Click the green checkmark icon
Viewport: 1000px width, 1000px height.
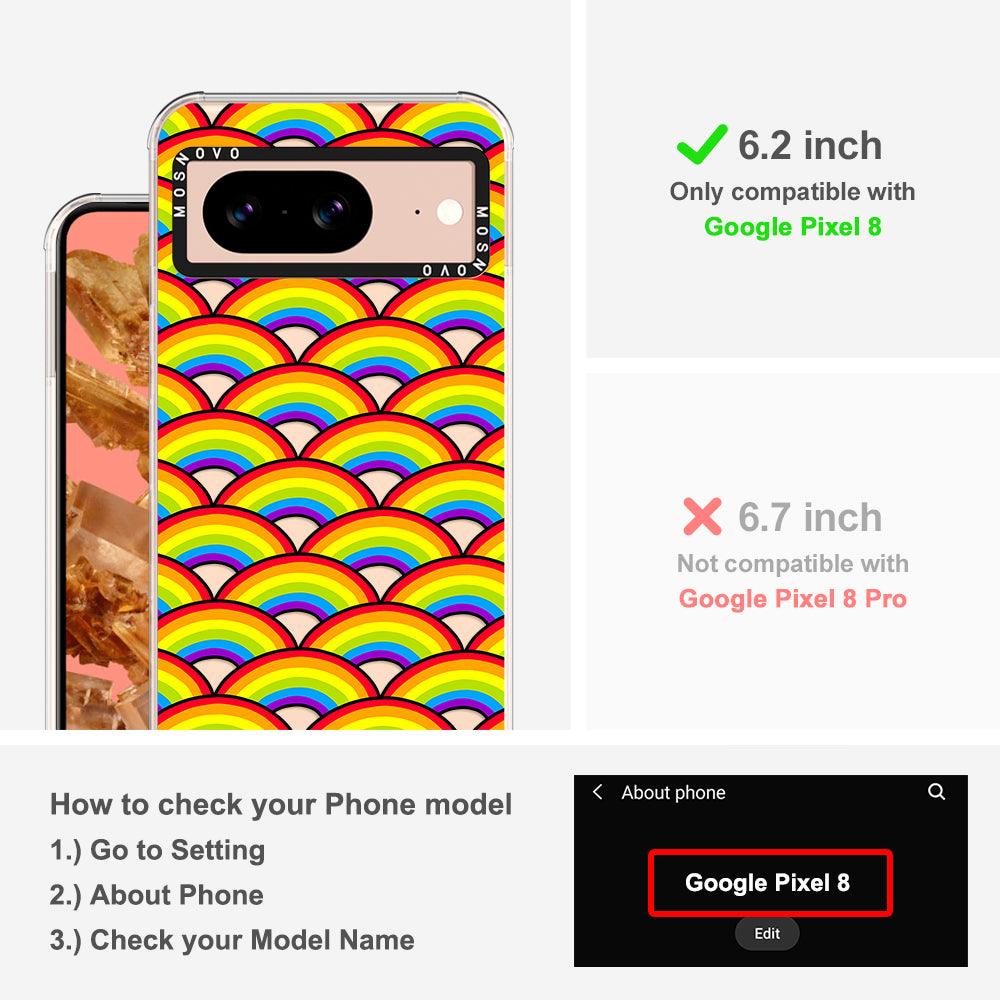pos(702,144)
